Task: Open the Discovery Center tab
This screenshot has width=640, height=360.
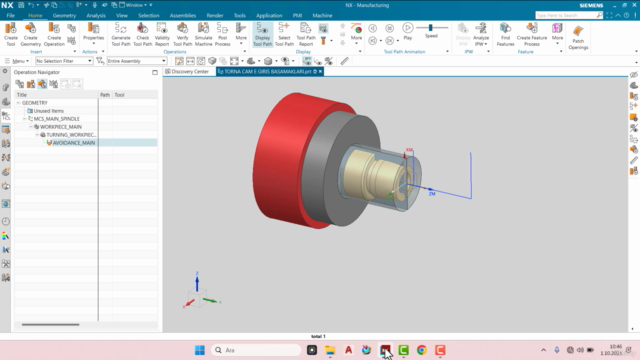Action: tap(190, 71)
